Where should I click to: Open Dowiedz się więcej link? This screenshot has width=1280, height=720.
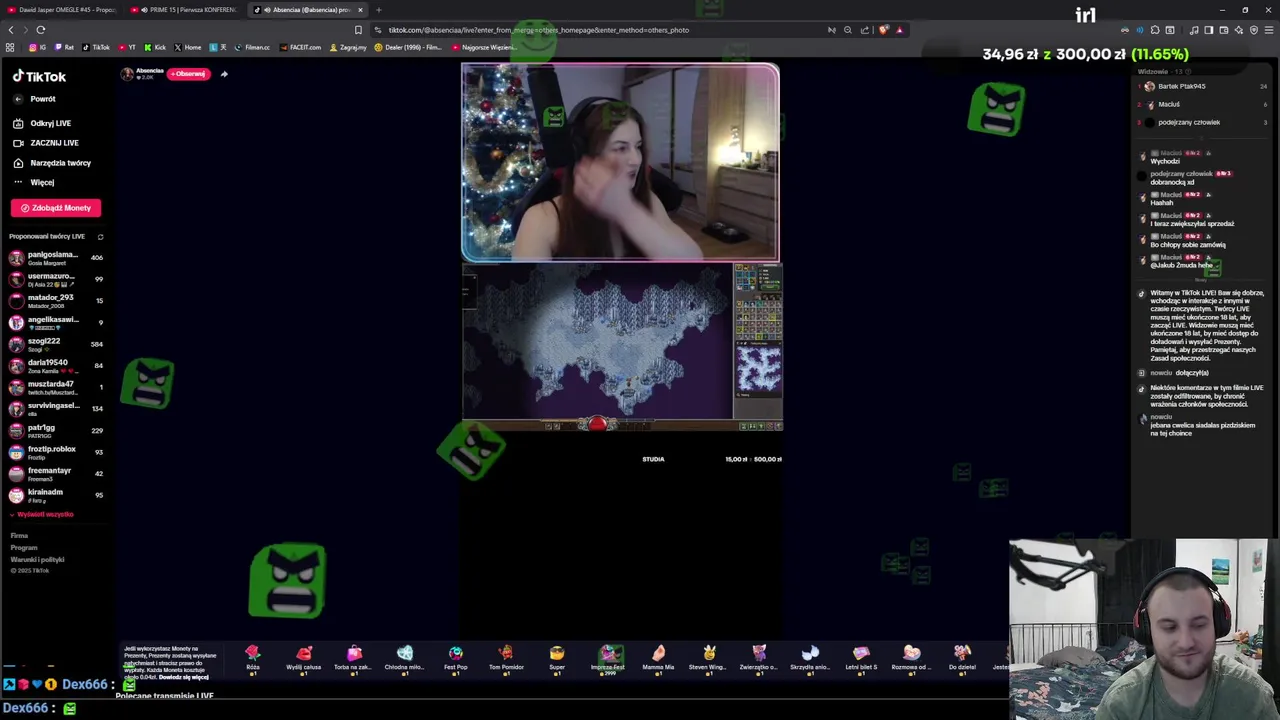coord(186,678)
